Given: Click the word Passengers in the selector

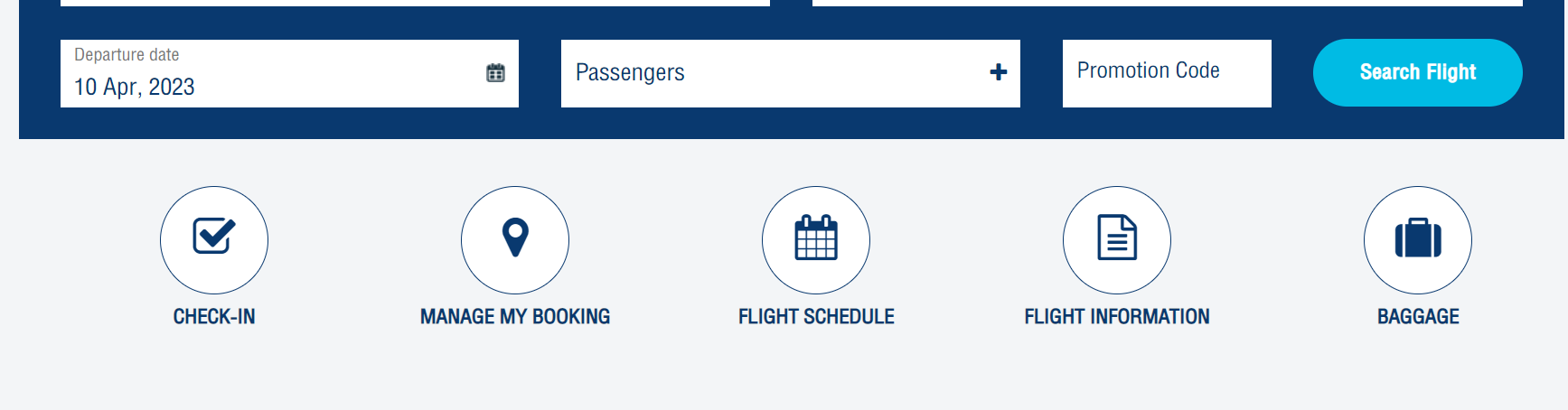Looking at the screenshot, I should click(630, 72).
